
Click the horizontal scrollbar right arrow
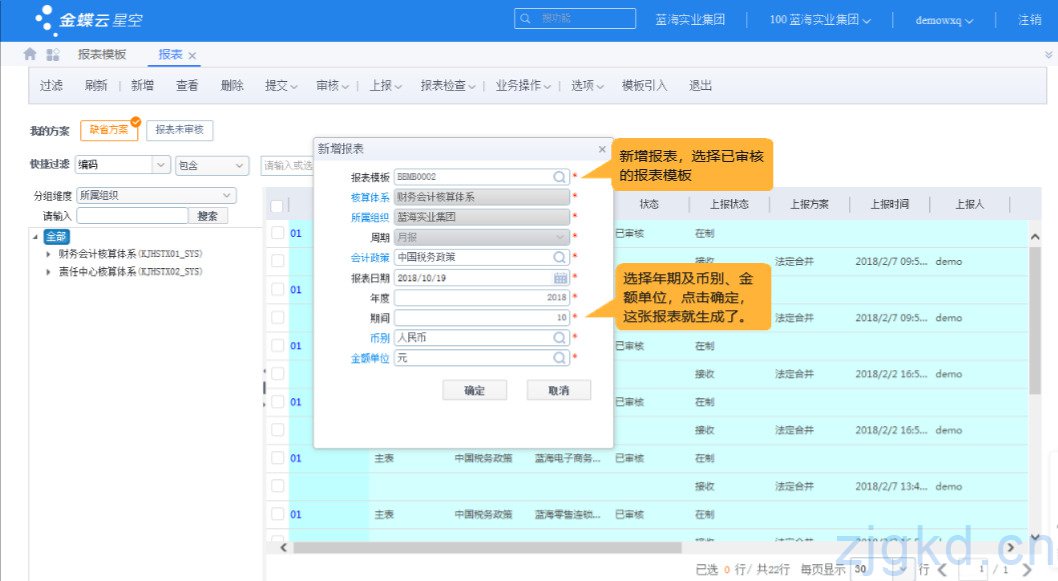click(x=1010, y=547)
